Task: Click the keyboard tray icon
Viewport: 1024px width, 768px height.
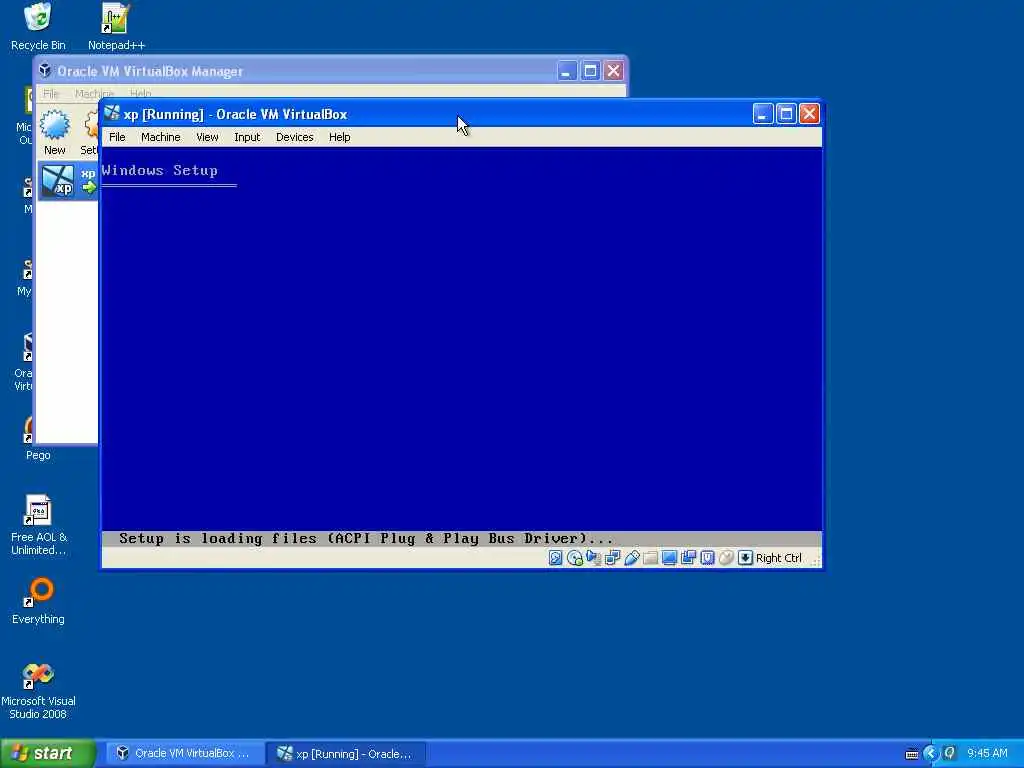Action: [x=912, y=754]
